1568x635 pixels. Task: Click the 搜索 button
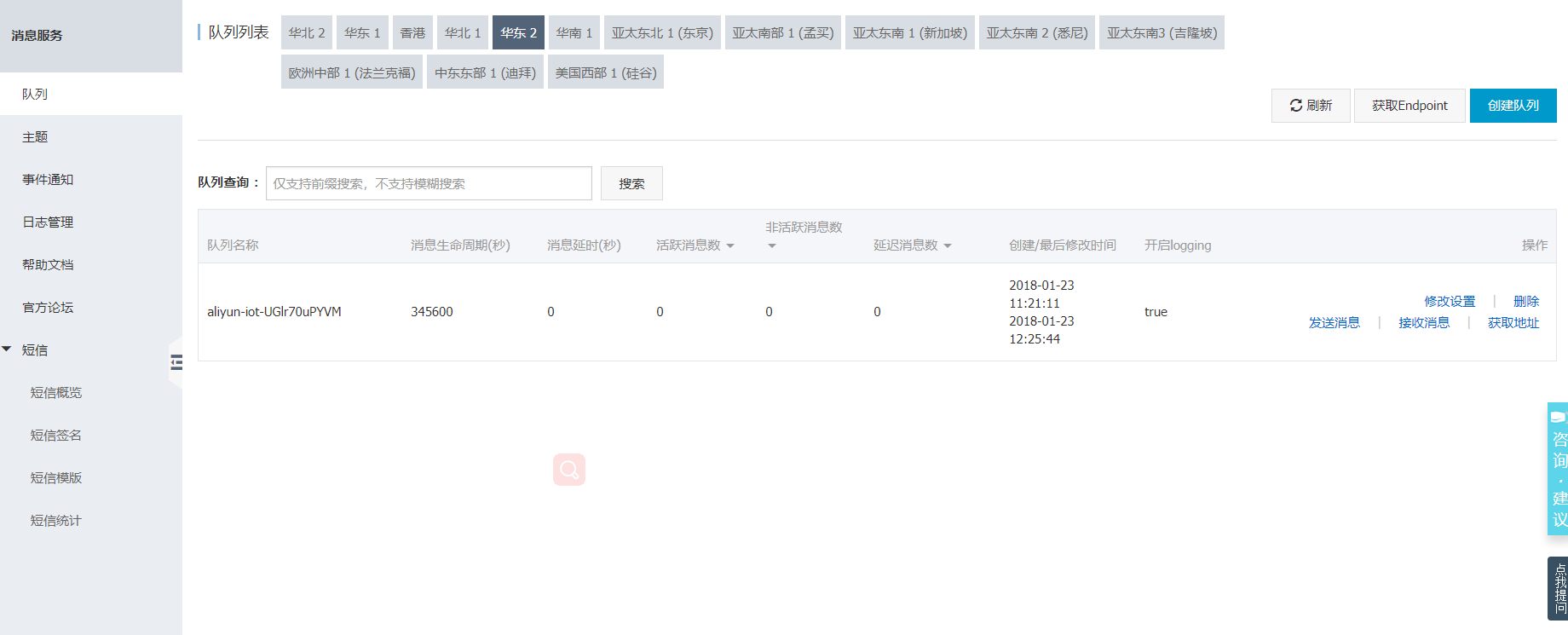pyautogui.click(x=631, y=183)
